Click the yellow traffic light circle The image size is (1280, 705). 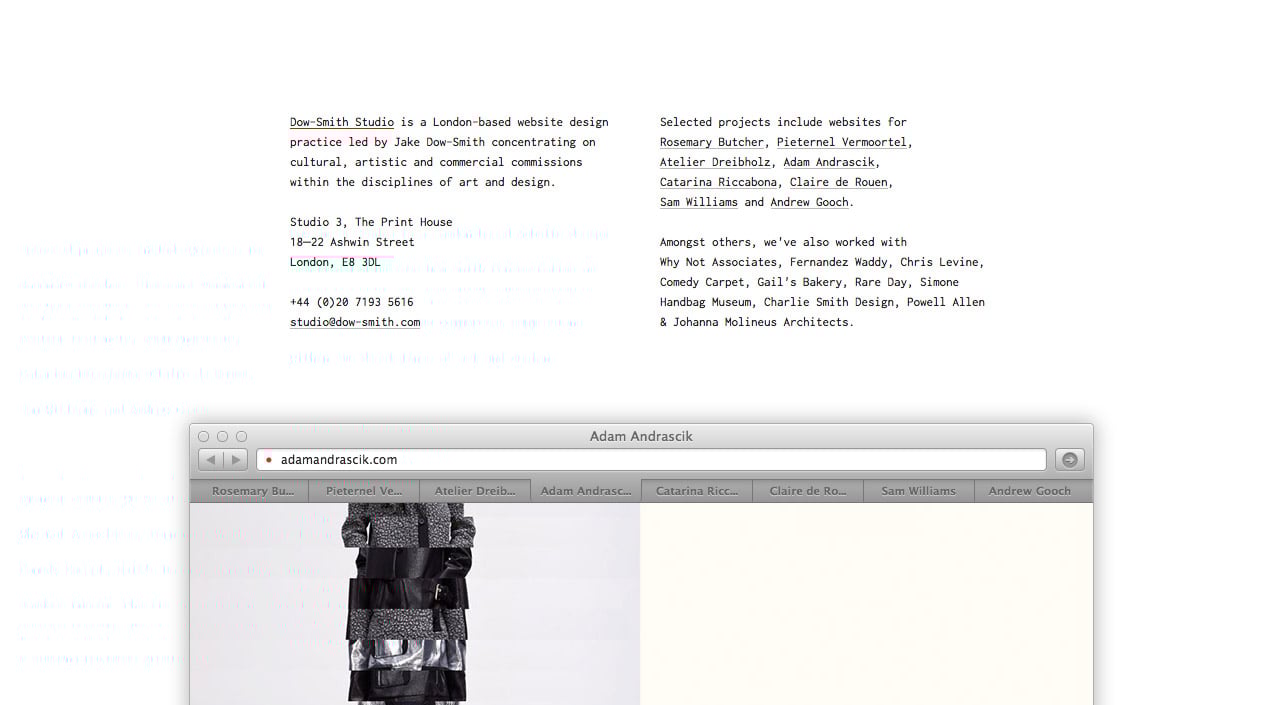point(221,436)
